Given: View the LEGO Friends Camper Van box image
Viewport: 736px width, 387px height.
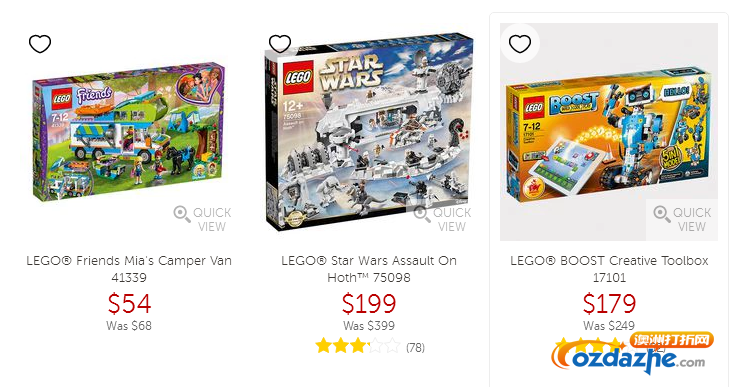Looking at the screenshot, I should point(129,132).
